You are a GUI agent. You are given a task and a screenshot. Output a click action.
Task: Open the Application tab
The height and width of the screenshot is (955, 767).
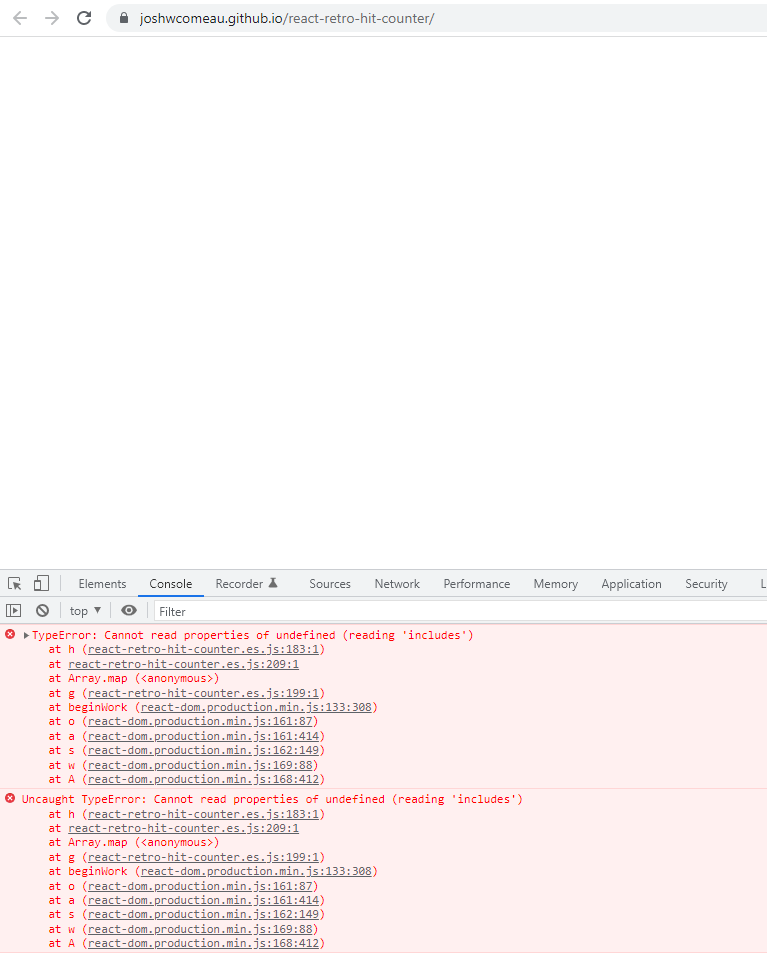click(631, 583)
